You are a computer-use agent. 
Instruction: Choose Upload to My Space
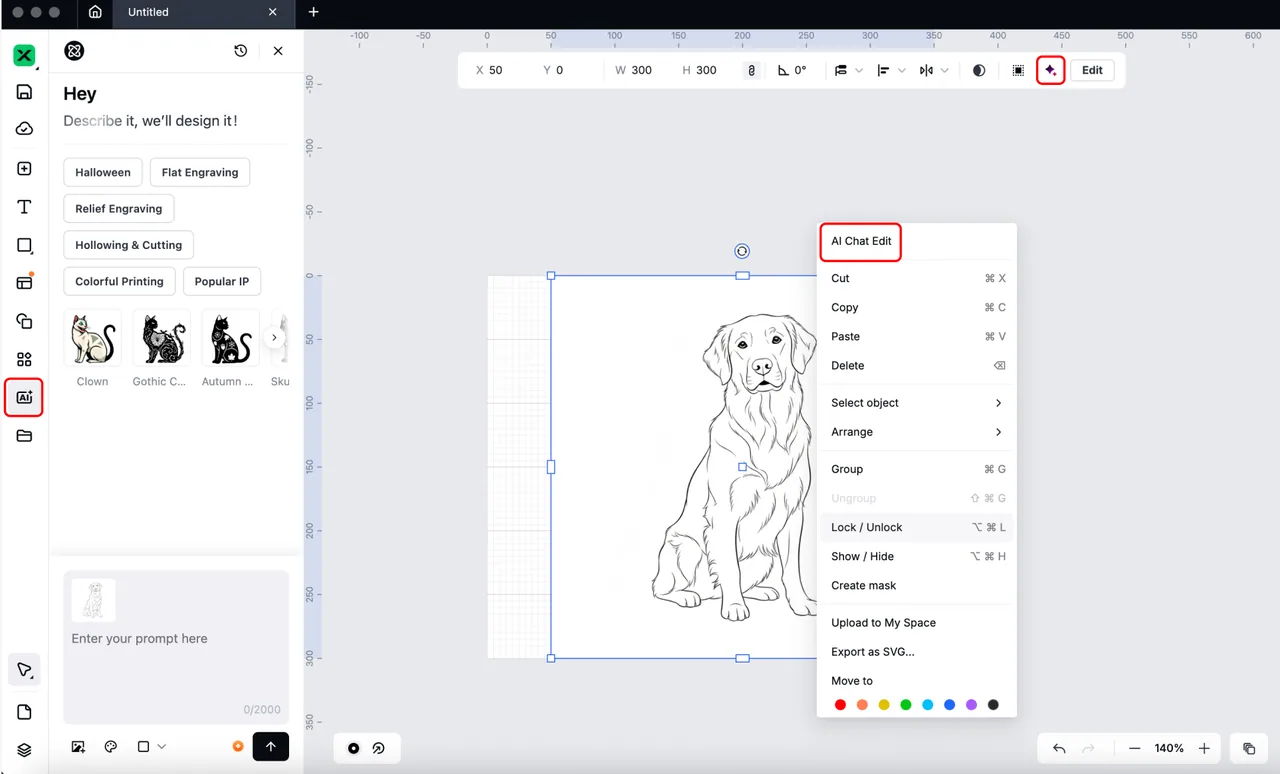pyautogui.click(x=917, y=623)
